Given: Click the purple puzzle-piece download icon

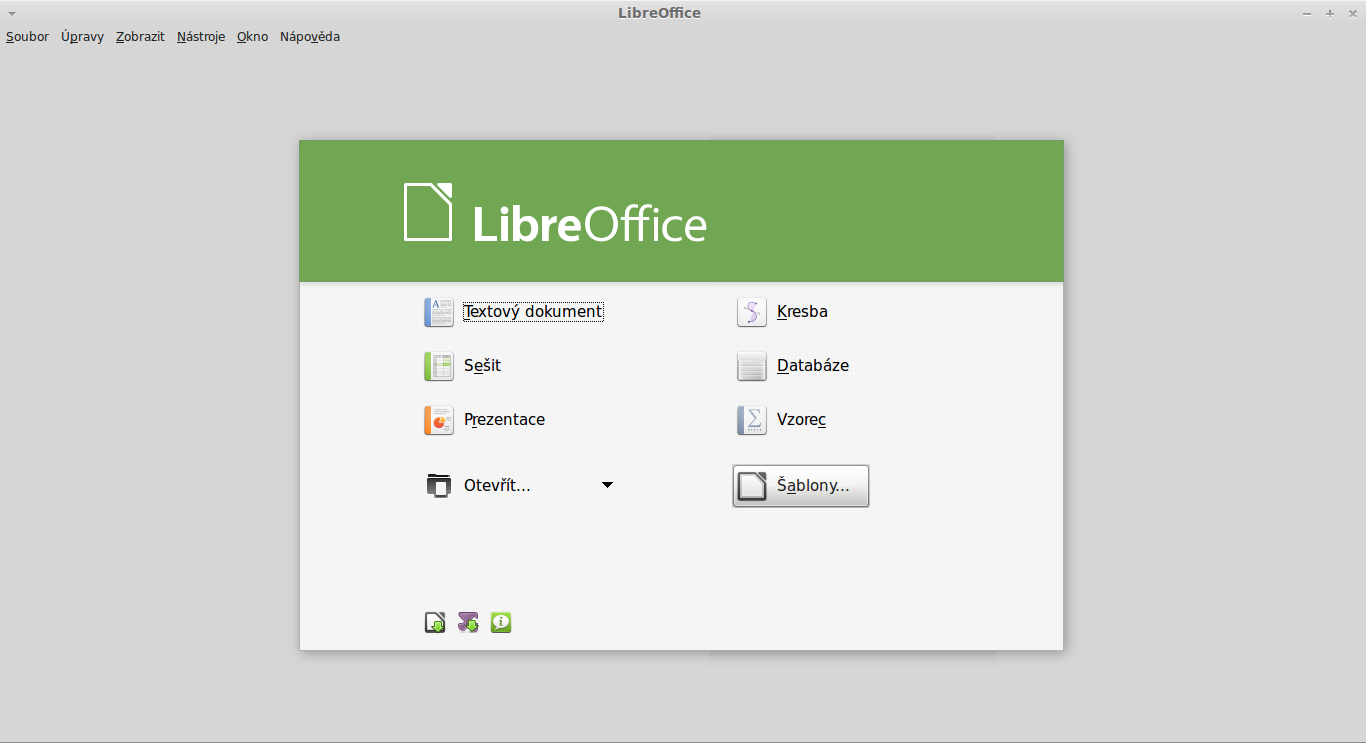Looking at the screenshot, I should (x=468, y=623).
